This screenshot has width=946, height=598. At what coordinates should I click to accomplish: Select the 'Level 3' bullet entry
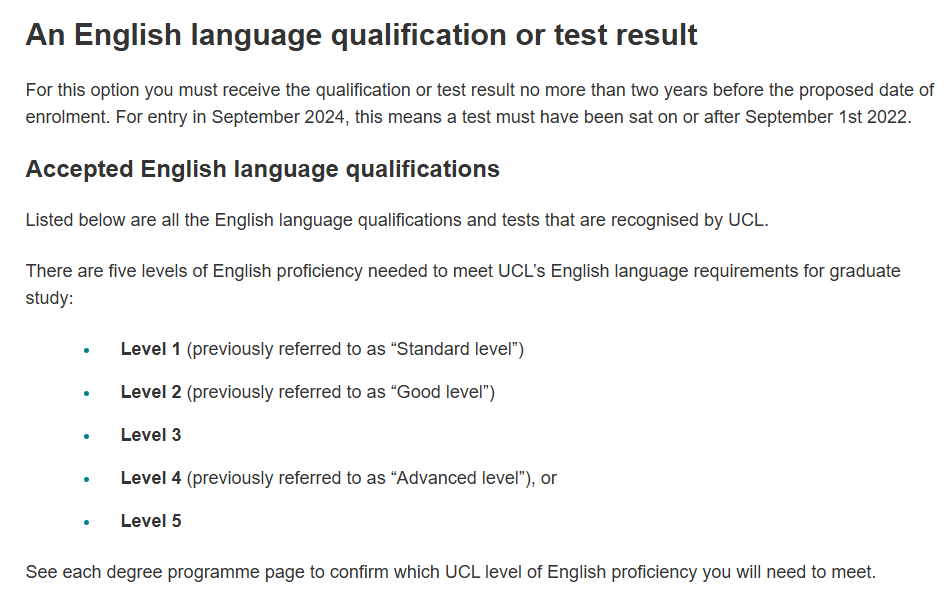coord(151,435)
